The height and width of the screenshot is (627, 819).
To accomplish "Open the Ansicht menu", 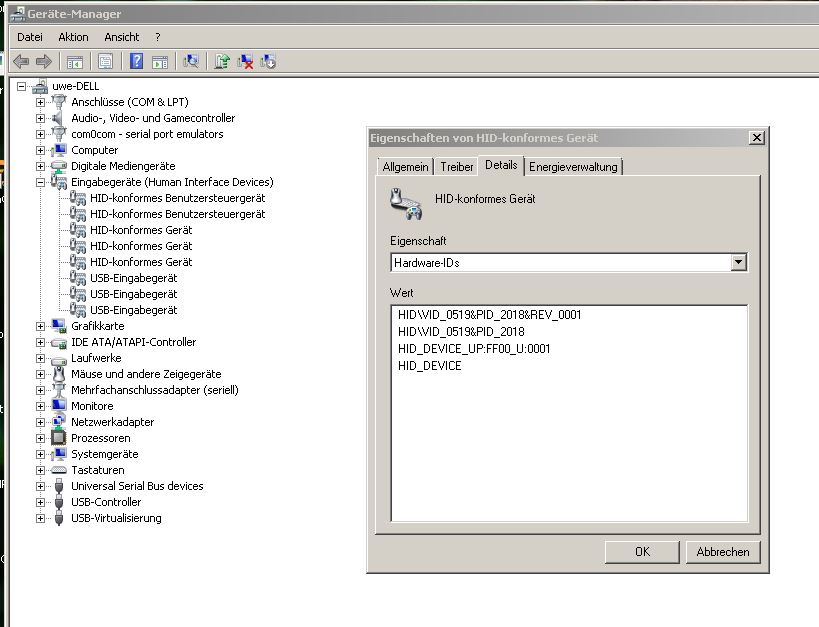I will coord(122,37).
